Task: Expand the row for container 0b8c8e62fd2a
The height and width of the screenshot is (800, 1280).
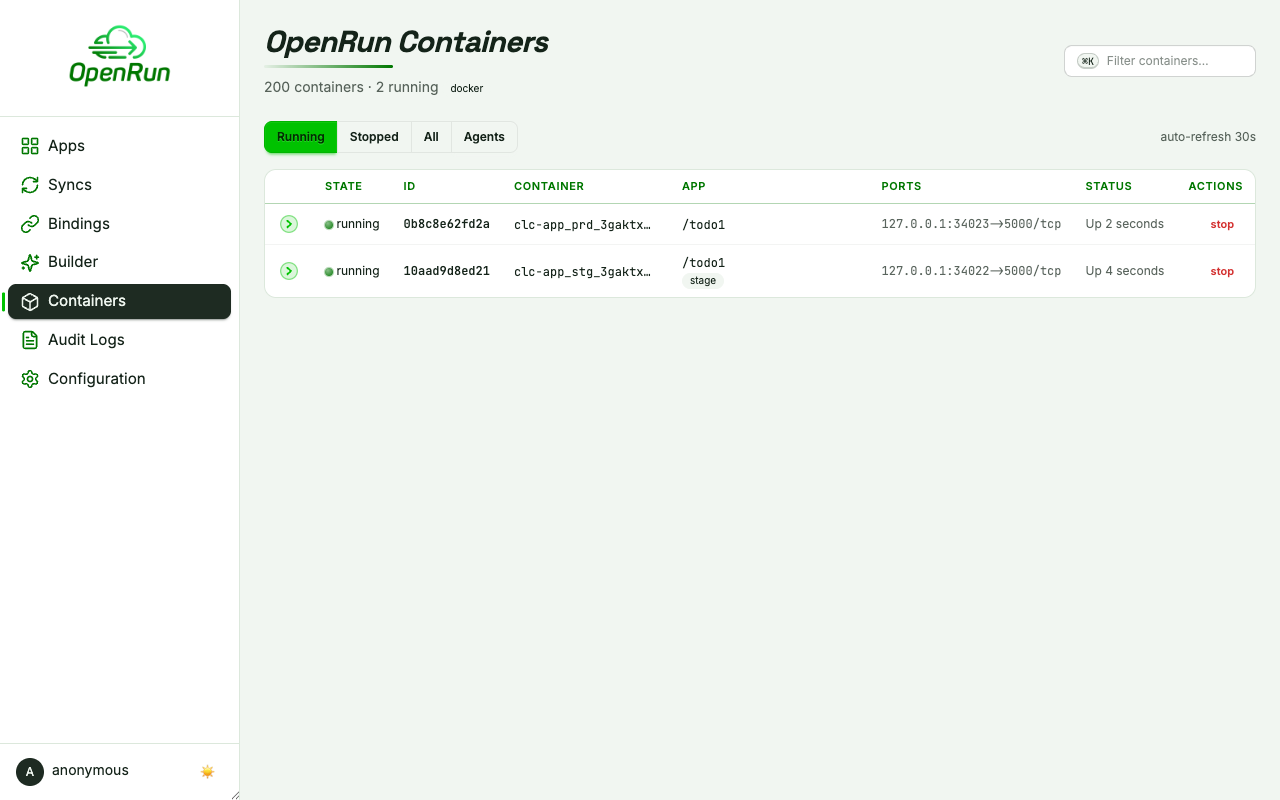Action: point(289,224)
